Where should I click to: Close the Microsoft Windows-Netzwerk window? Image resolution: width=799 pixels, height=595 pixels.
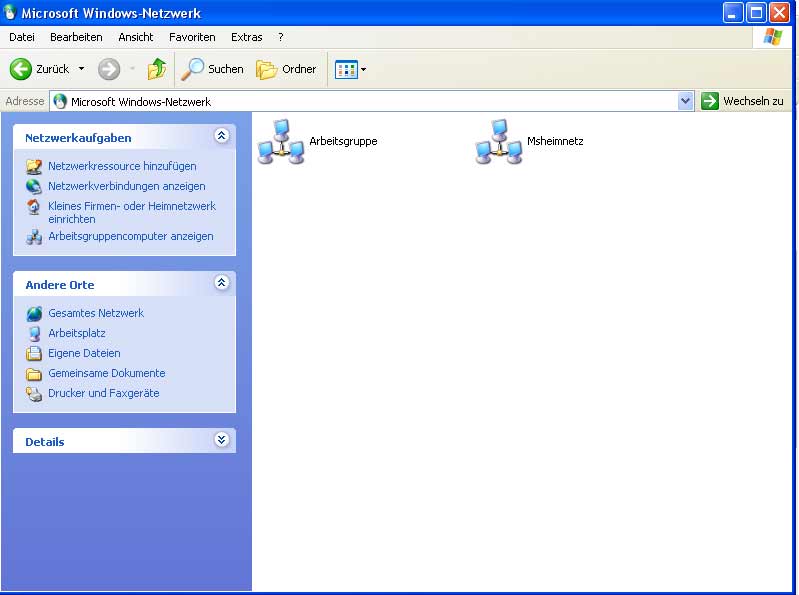click(780, 13)
